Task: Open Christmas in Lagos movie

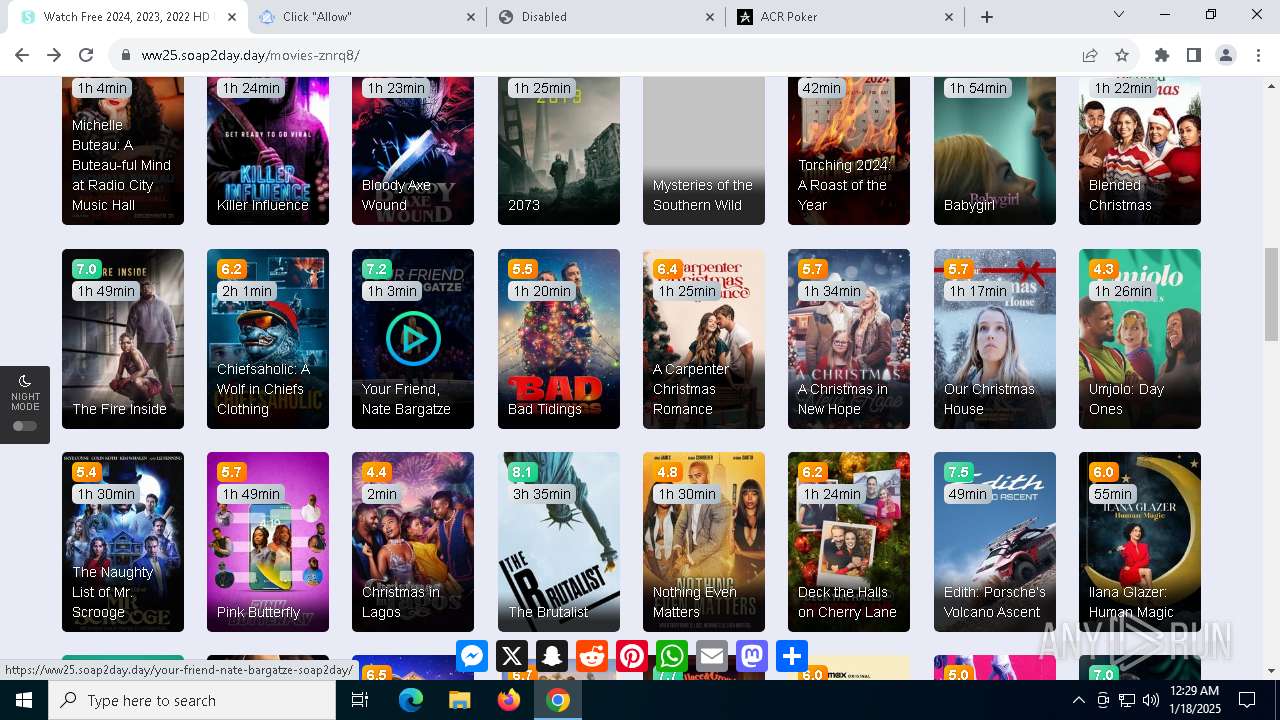Action: [x=413, y=542]
